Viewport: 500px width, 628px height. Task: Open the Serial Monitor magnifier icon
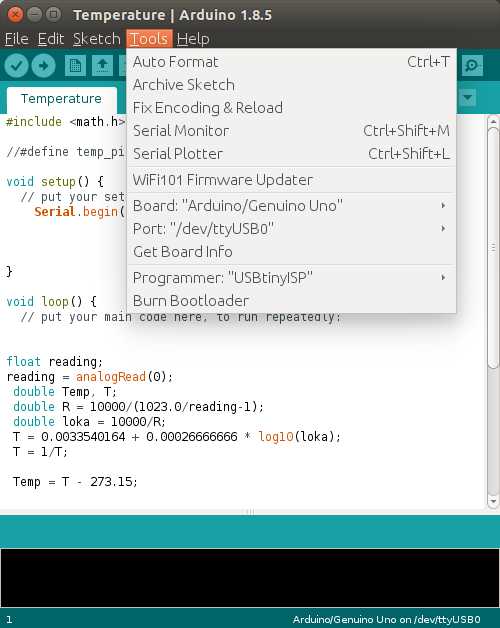coord(472,65)
